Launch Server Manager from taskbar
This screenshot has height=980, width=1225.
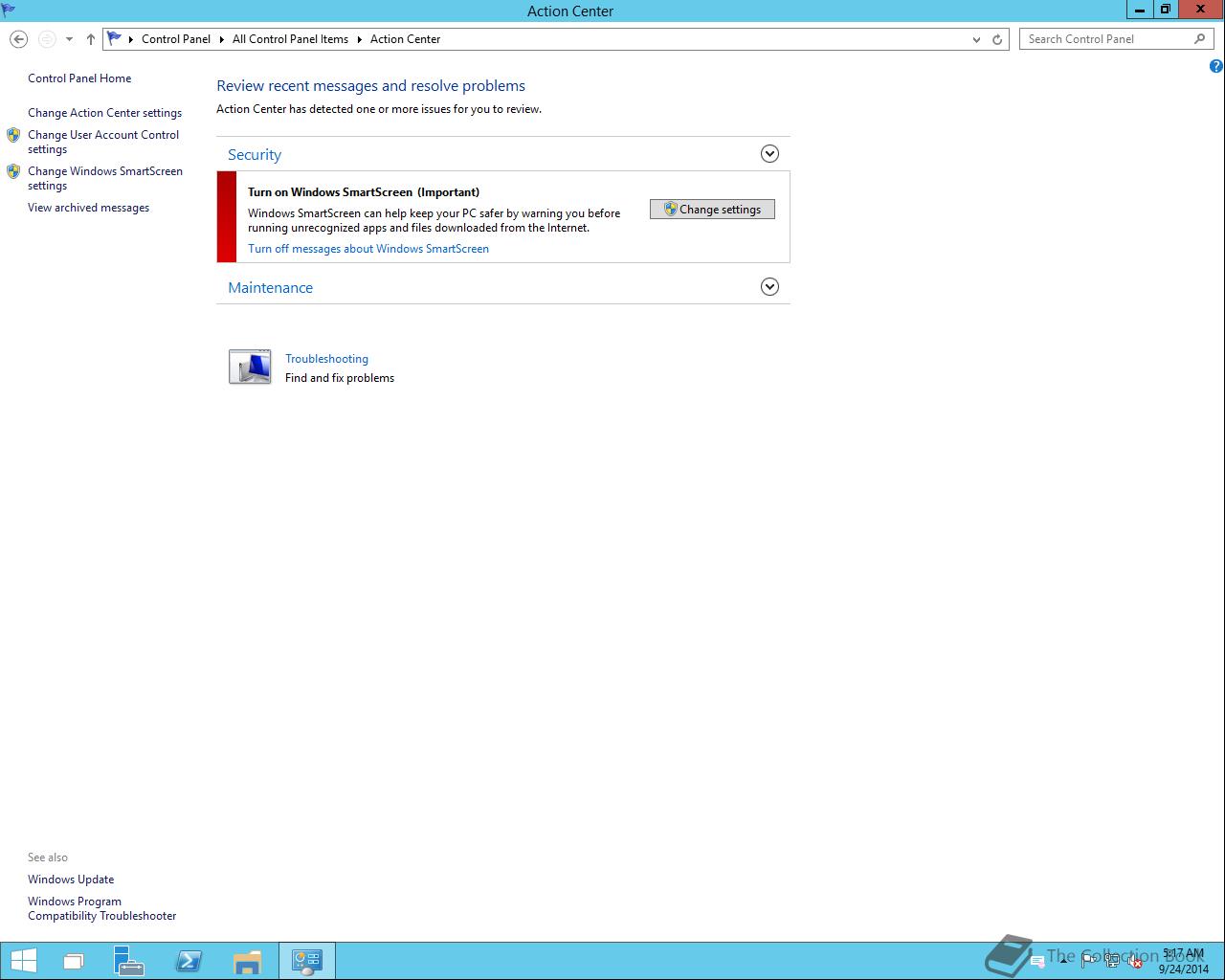(x=128, y=961)
